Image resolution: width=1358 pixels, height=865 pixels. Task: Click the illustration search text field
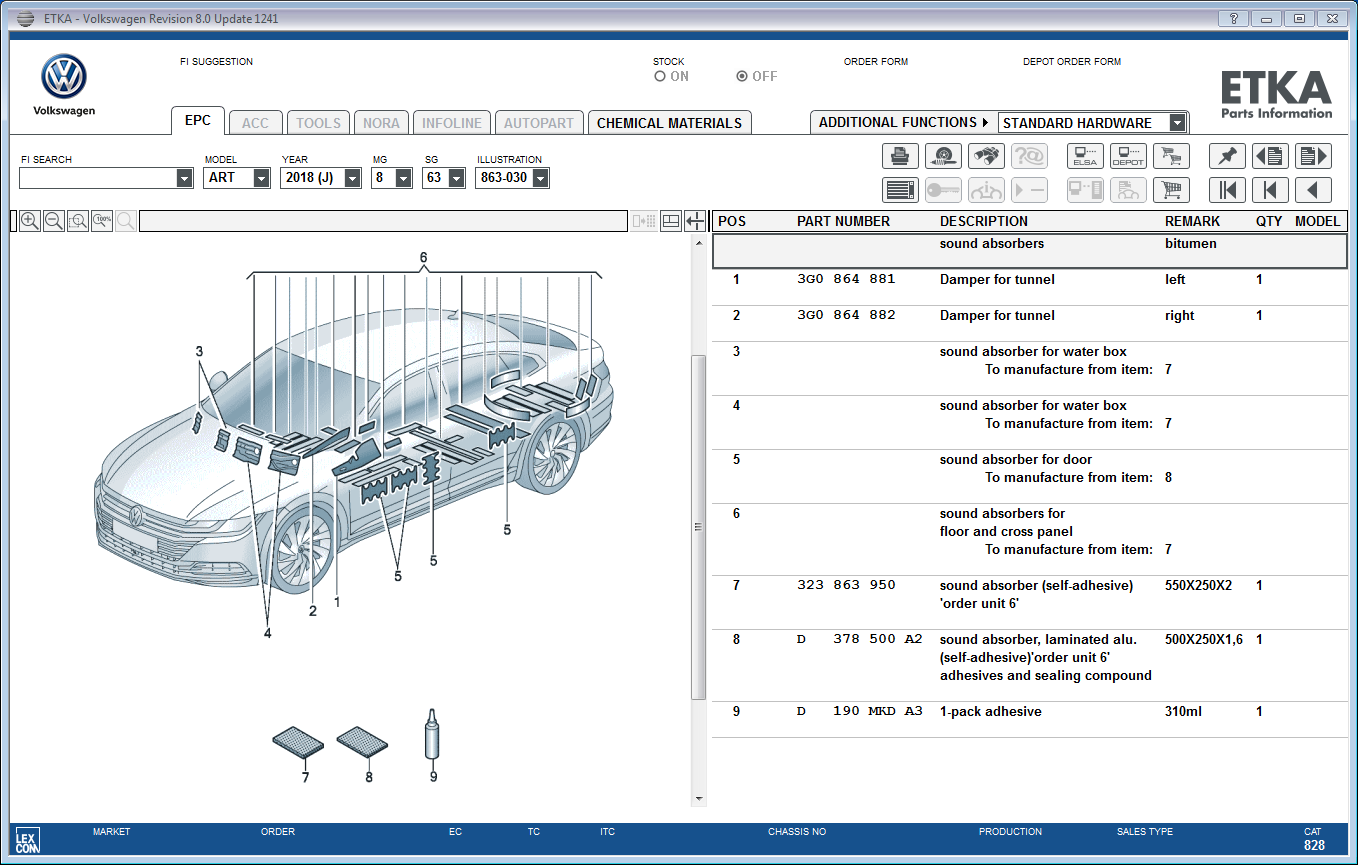tap(383, 221)
